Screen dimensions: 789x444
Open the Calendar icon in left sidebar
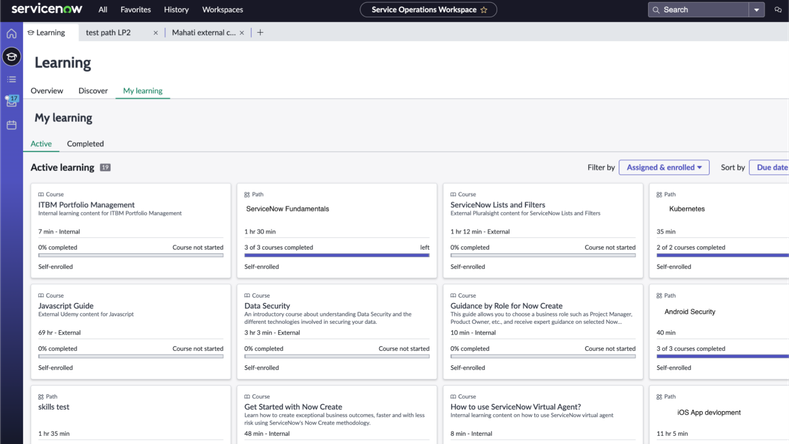click(x=12, y=125)
